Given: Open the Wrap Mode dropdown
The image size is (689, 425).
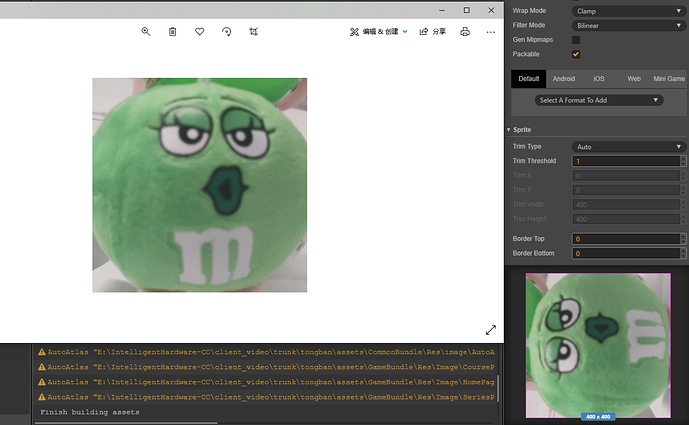Looking at the screenshot, I should click(x=629, y=11).
